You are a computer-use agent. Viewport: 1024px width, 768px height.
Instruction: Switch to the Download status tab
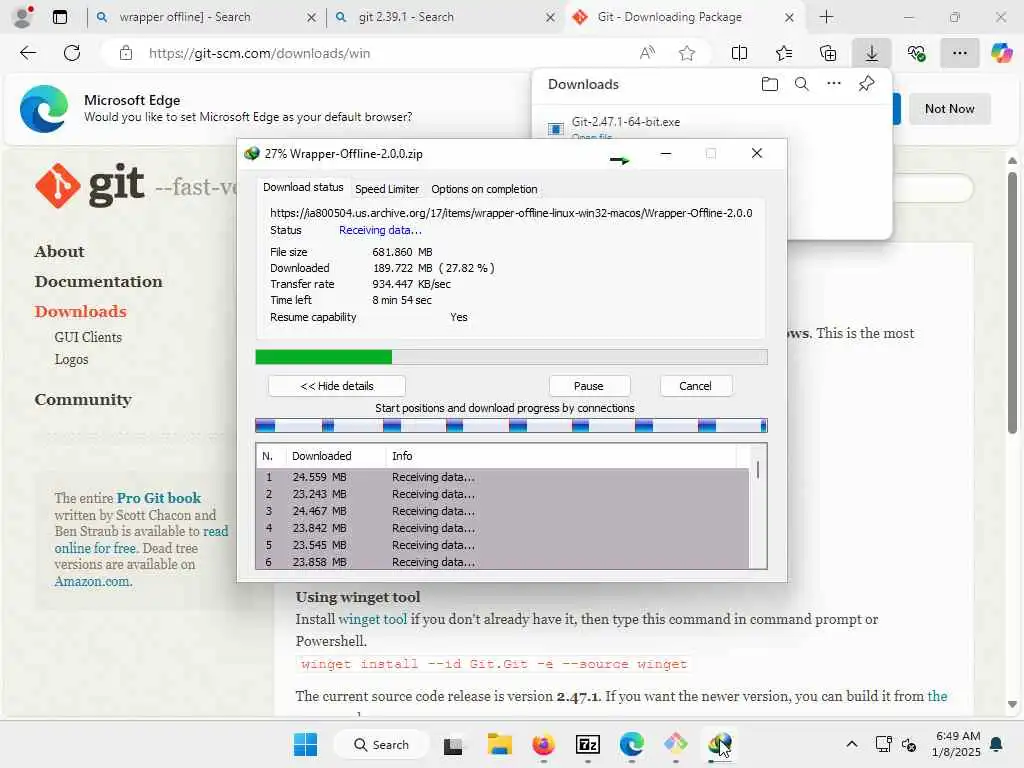pos(303,187)
